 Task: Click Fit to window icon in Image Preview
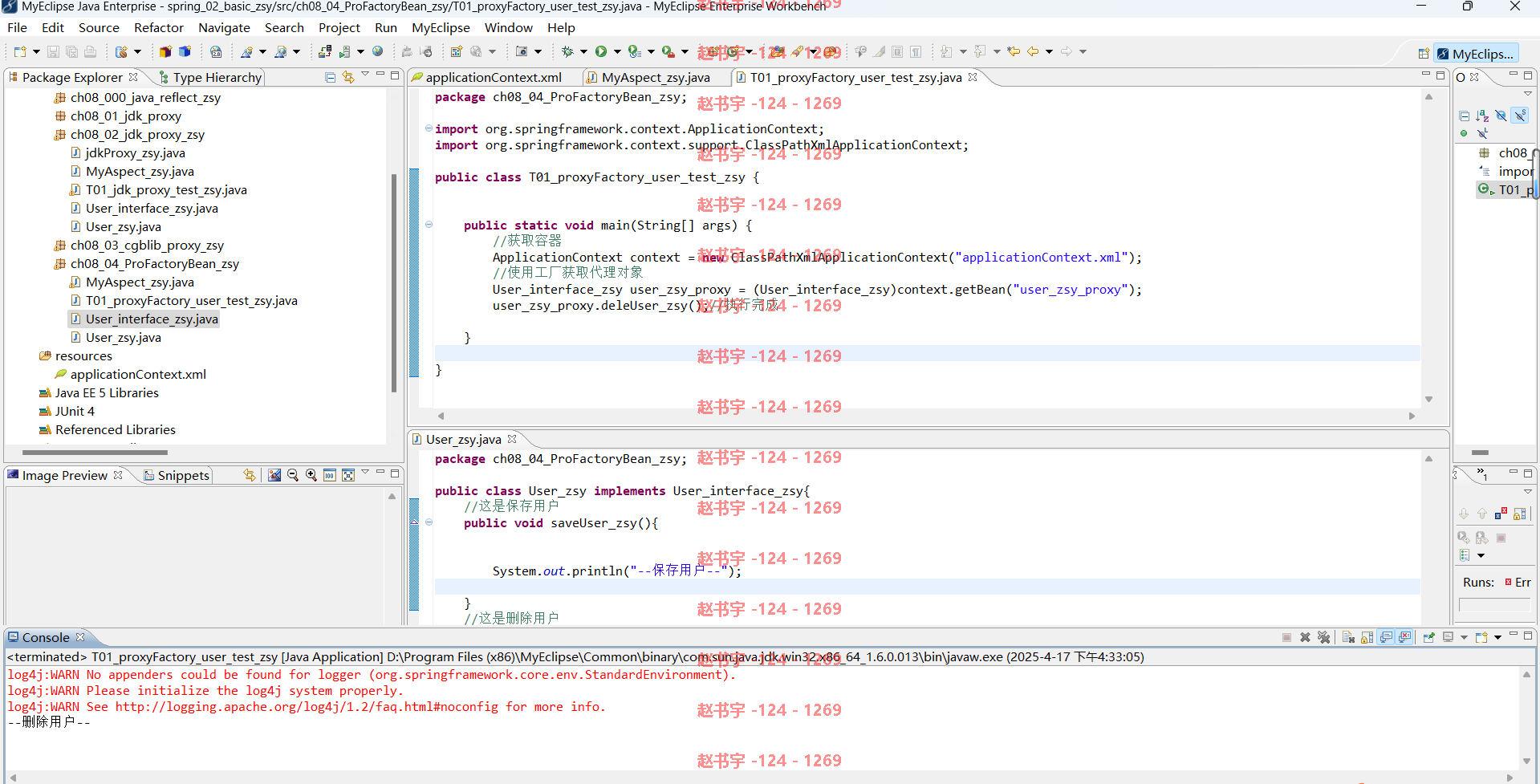[x=348, y=475]
